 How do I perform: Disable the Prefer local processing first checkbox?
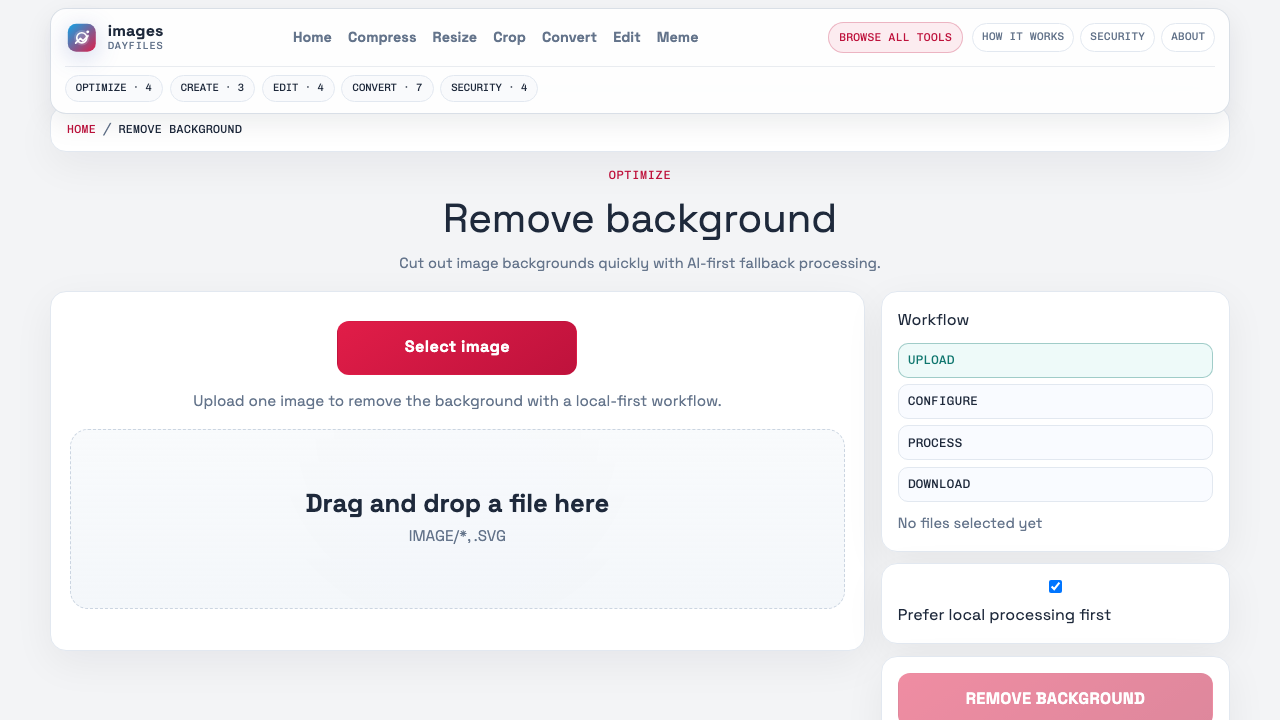point(1055,586)
